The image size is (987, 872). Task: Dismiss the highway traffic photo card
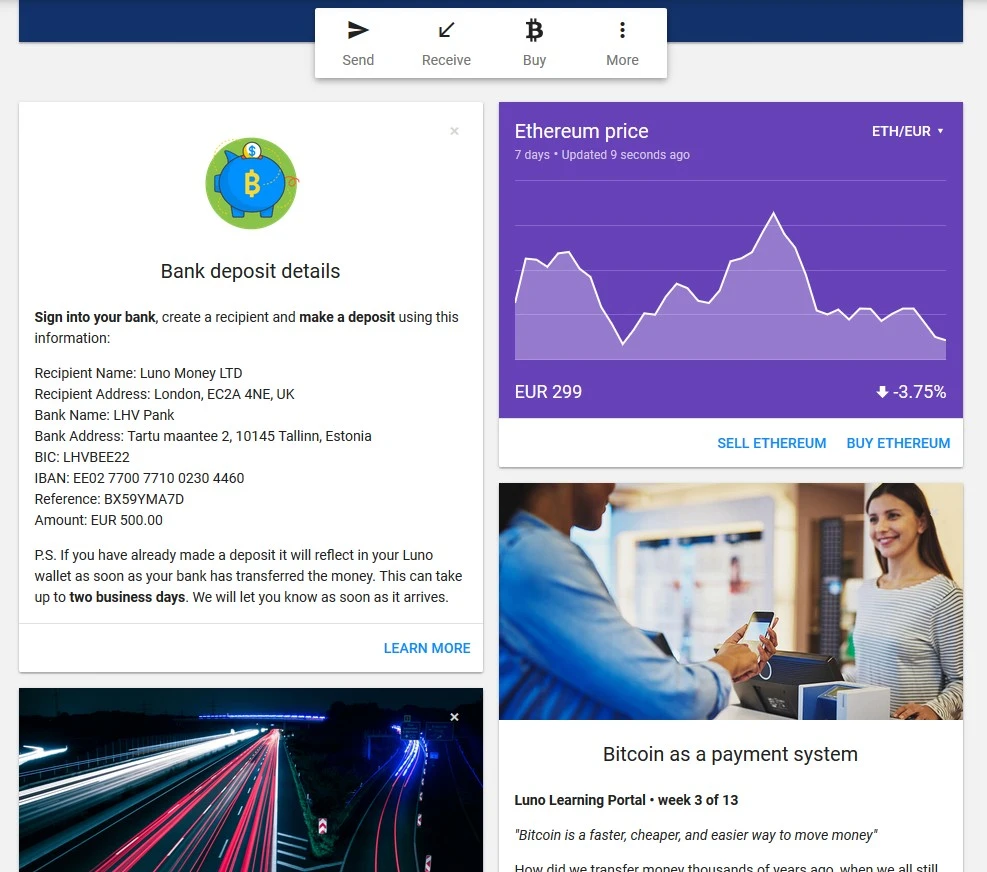coord(454,716)
